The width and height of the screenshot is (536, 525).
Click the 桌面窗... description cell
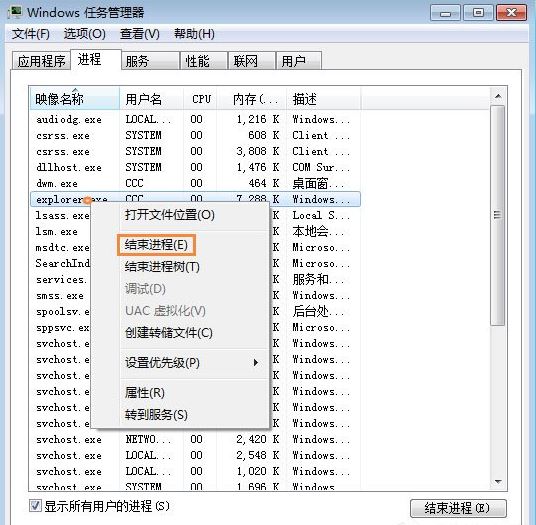318,184
